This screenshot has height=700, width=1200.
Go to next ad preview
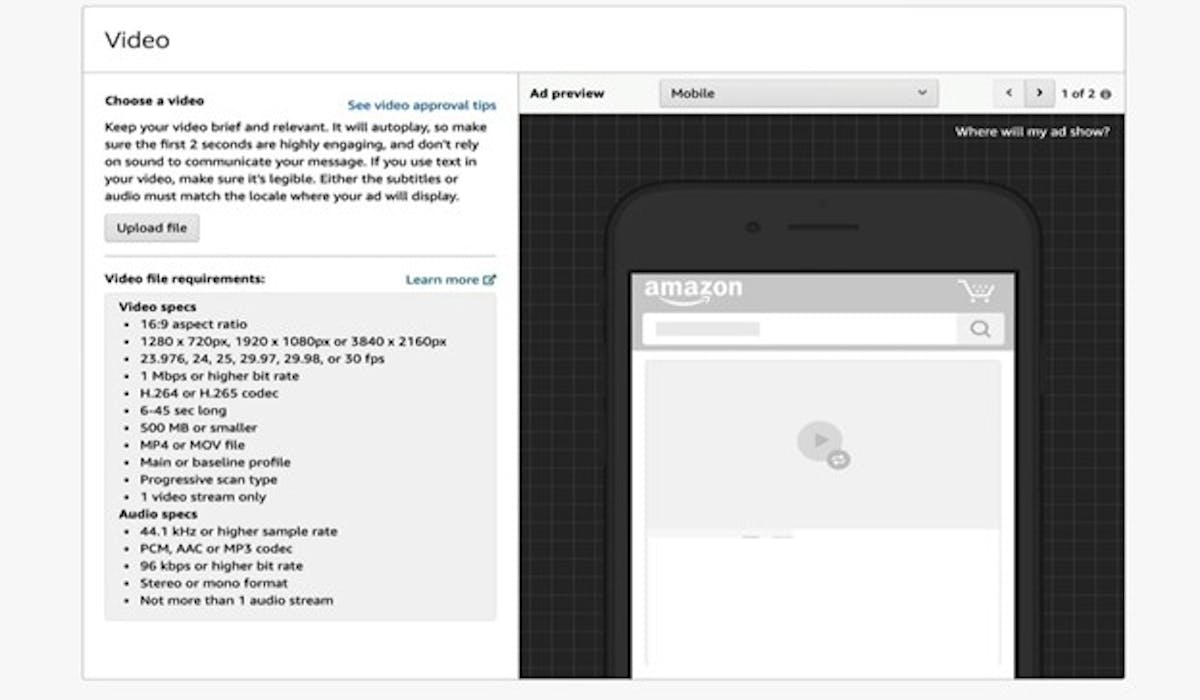click(x=1039, y=93)
